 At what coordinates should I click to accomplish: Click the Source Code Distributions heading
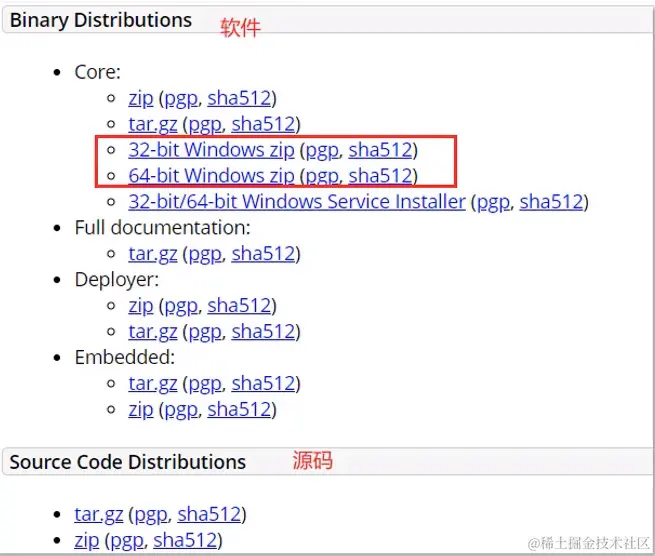coord(127,462)
